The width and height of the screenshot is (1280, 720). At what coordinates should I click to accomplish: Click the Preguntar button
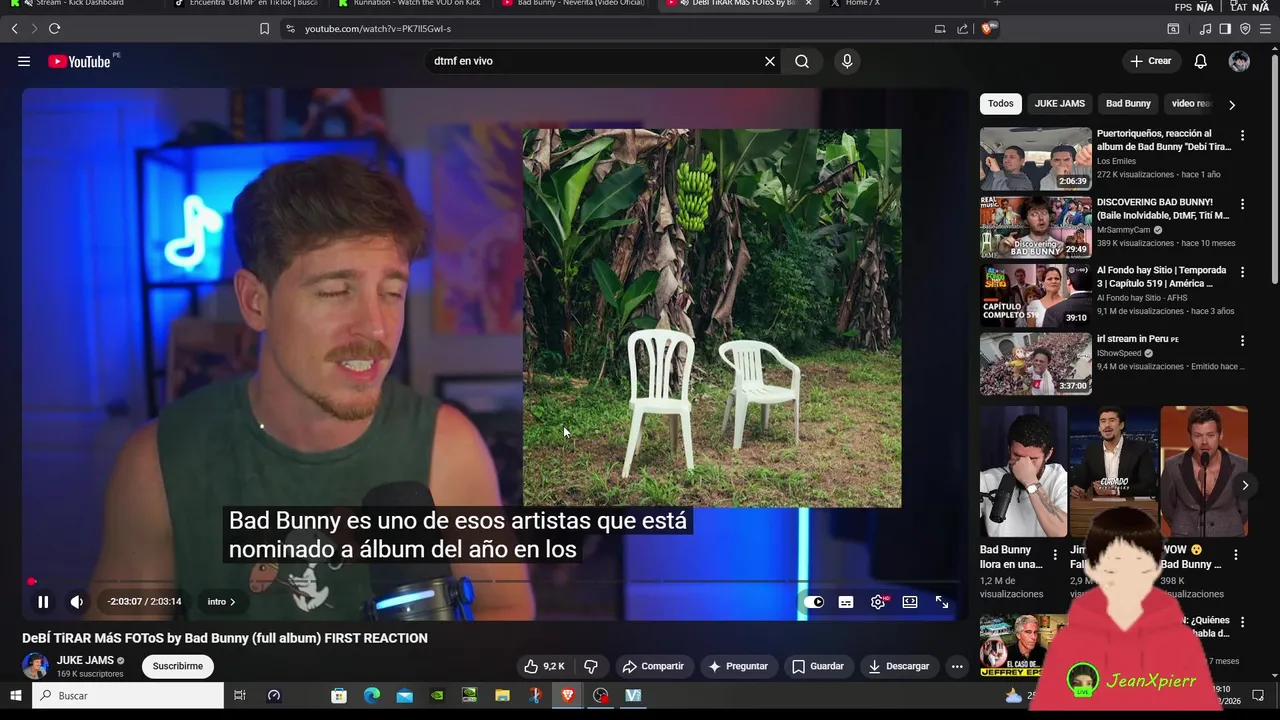pos(738,666)
